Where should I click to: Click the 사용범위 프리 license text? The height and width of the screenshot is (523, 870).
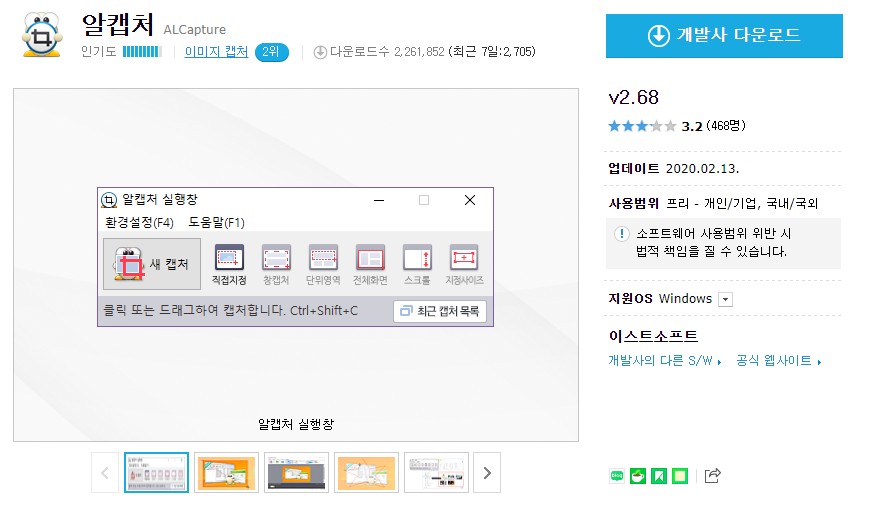pos(713,204)
